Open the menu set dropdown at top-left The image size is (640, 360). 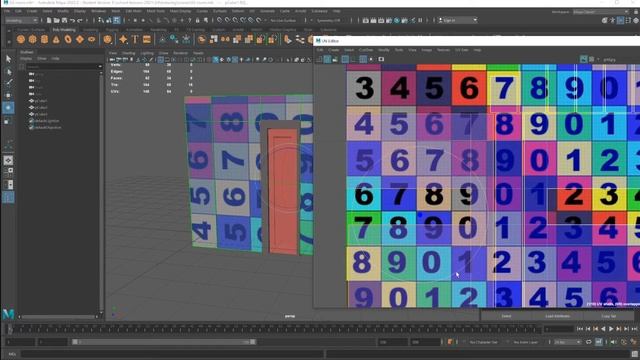pyautogui.click(x=21, y=20)
